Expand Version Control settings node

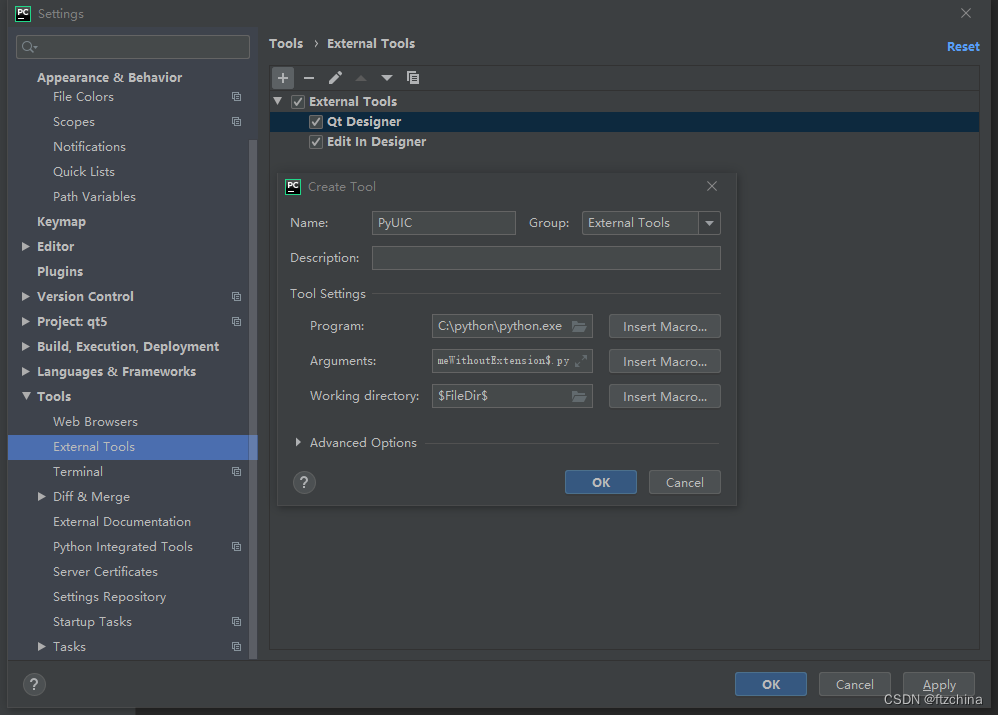click(x=25, y=297)
